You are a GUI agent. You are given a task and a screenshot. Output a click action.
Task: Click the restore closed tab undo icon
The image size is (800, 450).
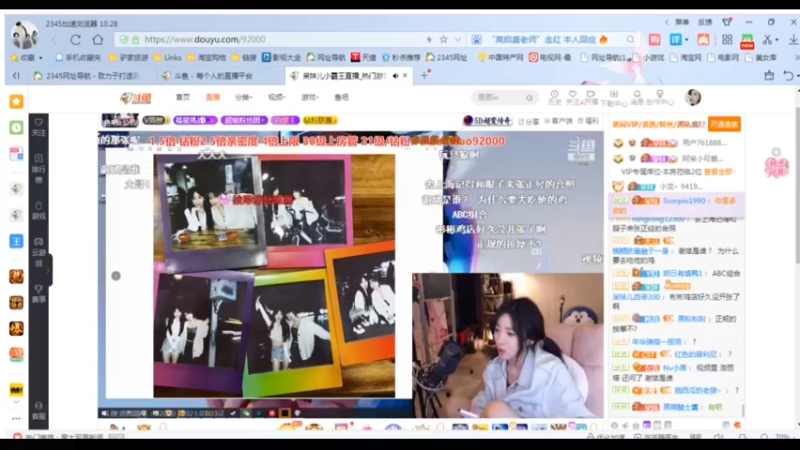click(x=789, y=76)
